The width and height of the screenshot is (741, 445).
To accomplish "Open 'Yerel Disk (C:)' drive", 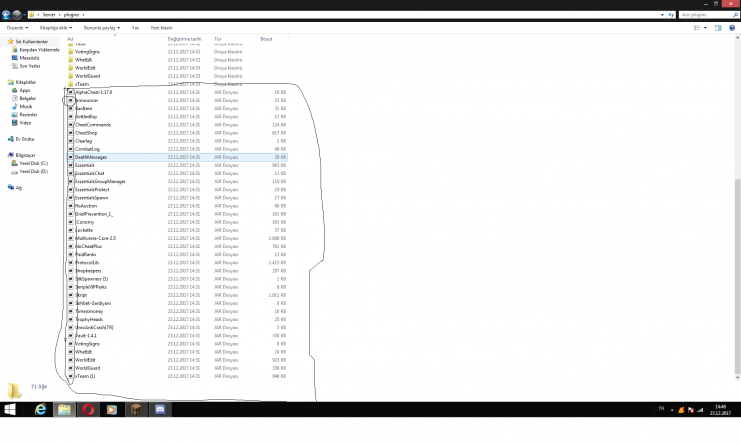I will point(34,163).
